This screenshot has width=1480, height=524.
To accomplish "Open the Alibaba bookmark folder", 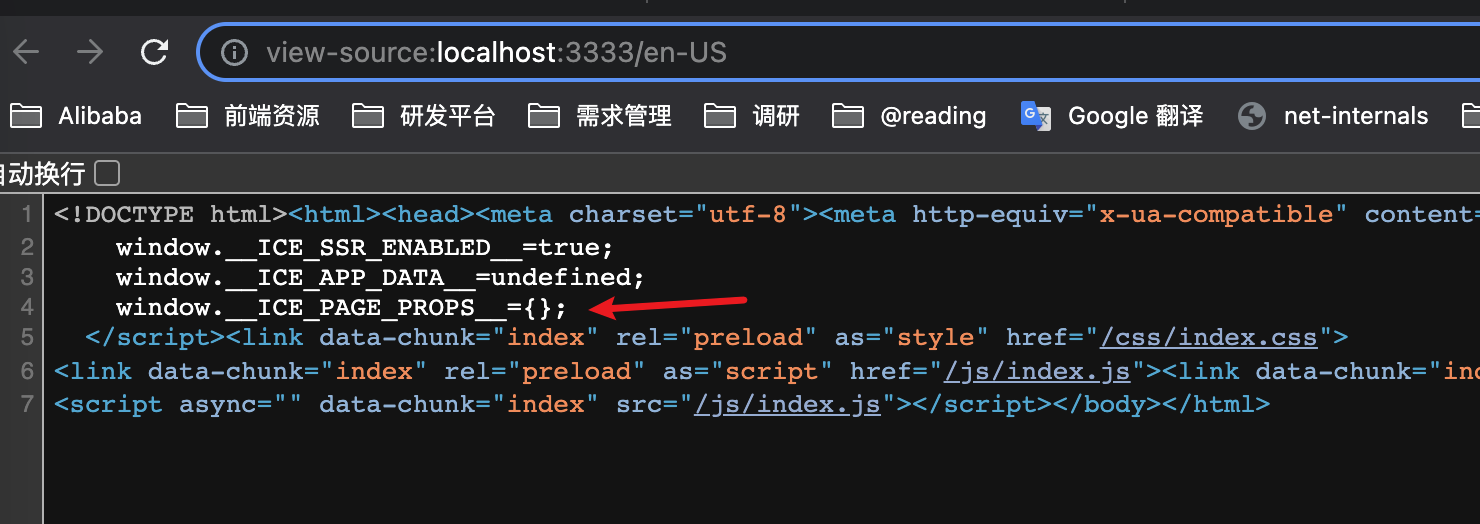I will (76, 116).
